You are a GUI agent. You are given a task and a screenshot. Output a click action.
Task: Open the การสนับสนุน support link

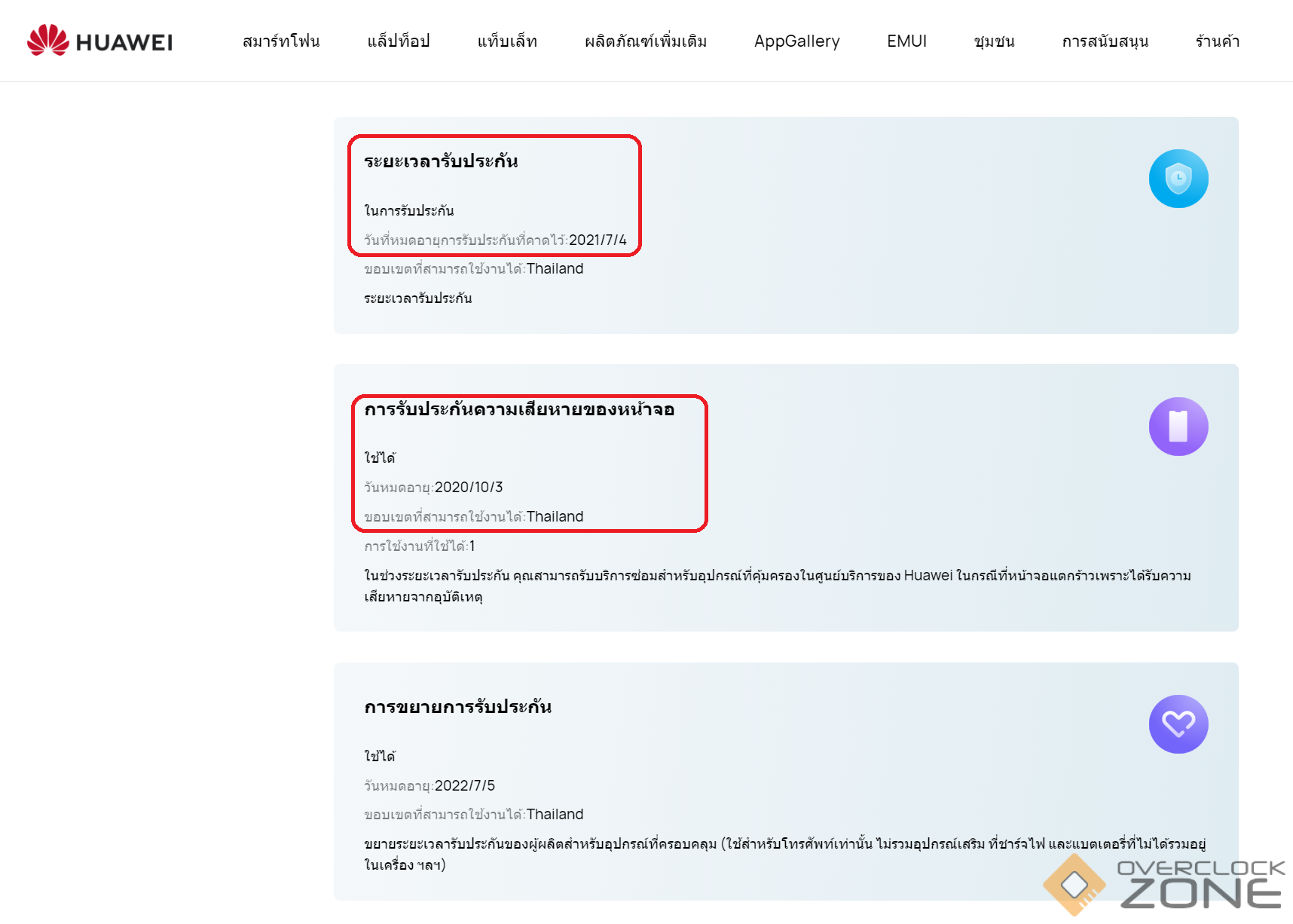pyautogui.click(x=1105, y=41)
